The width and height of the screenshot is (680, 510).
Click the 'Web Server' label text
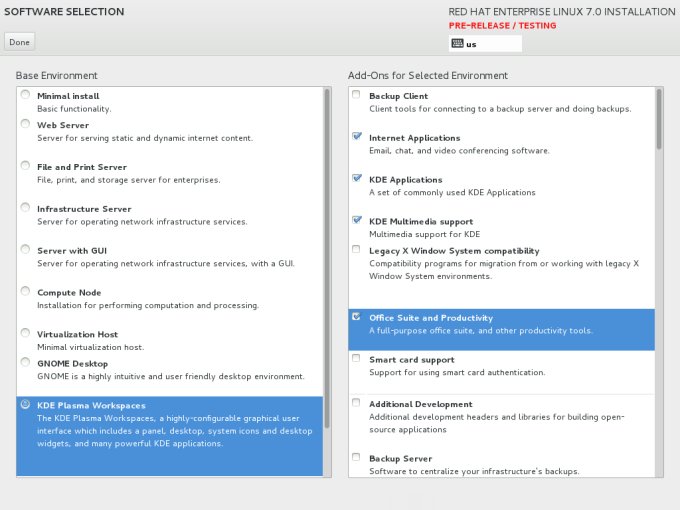point(63,125)
